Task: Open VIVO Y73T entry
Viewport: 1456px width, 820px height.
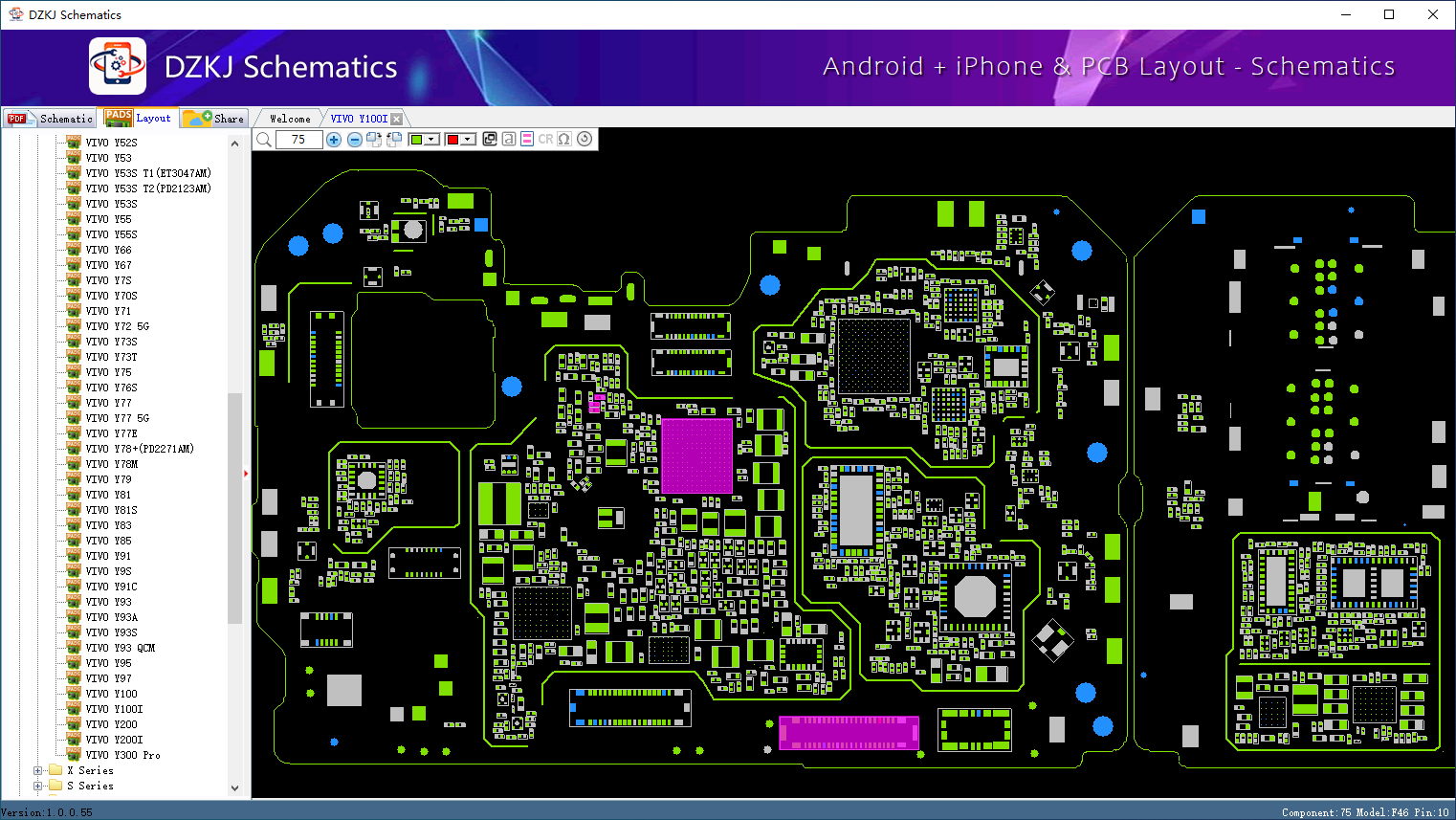Action: click(x=112, y=357)
